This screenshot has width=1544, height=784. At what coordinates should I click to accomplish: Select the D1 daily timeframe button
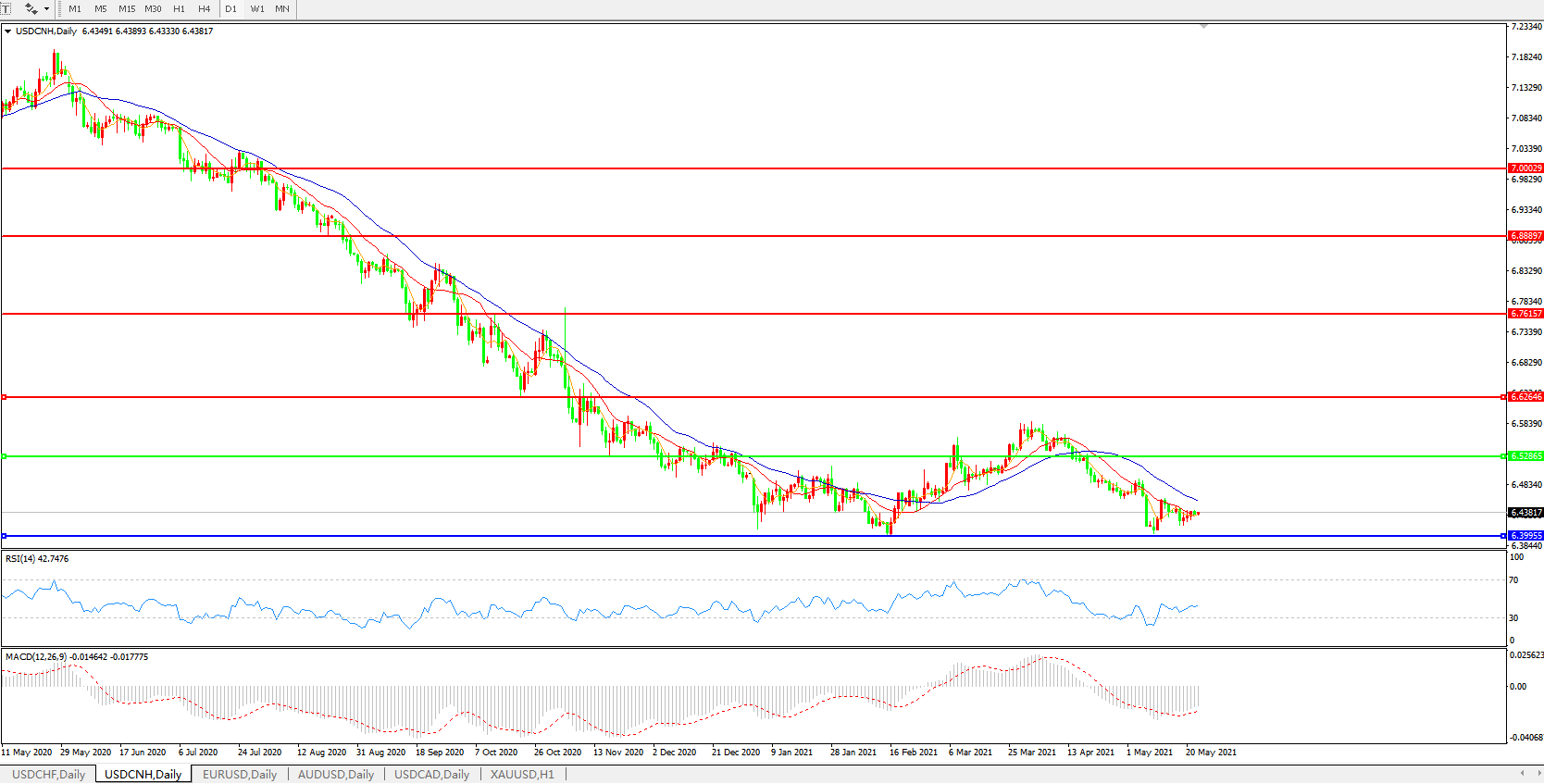[230, 8]
